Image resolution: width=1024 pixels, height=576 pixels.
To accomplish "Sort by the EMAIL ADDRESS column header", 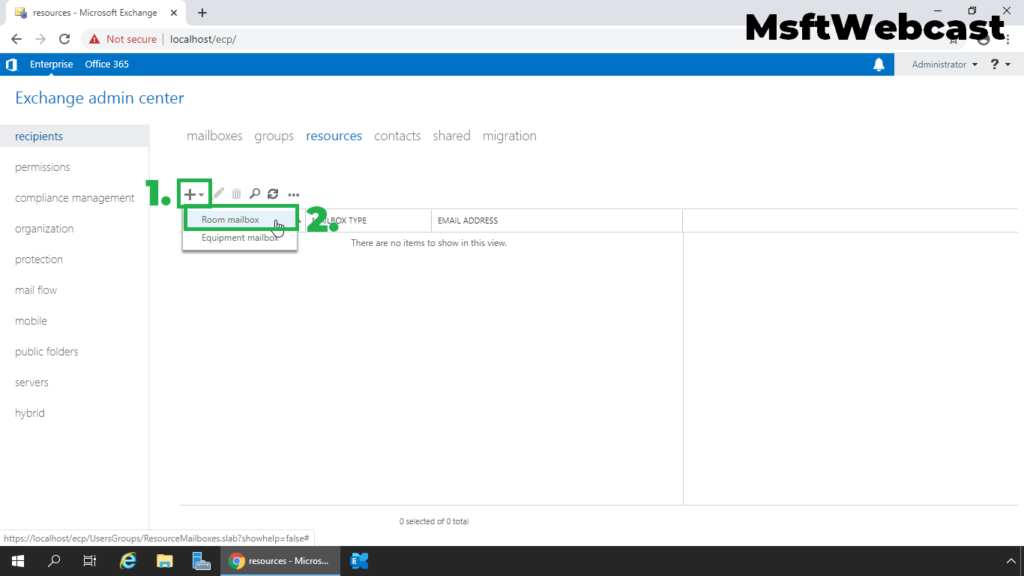I will [x=468, y=221].
